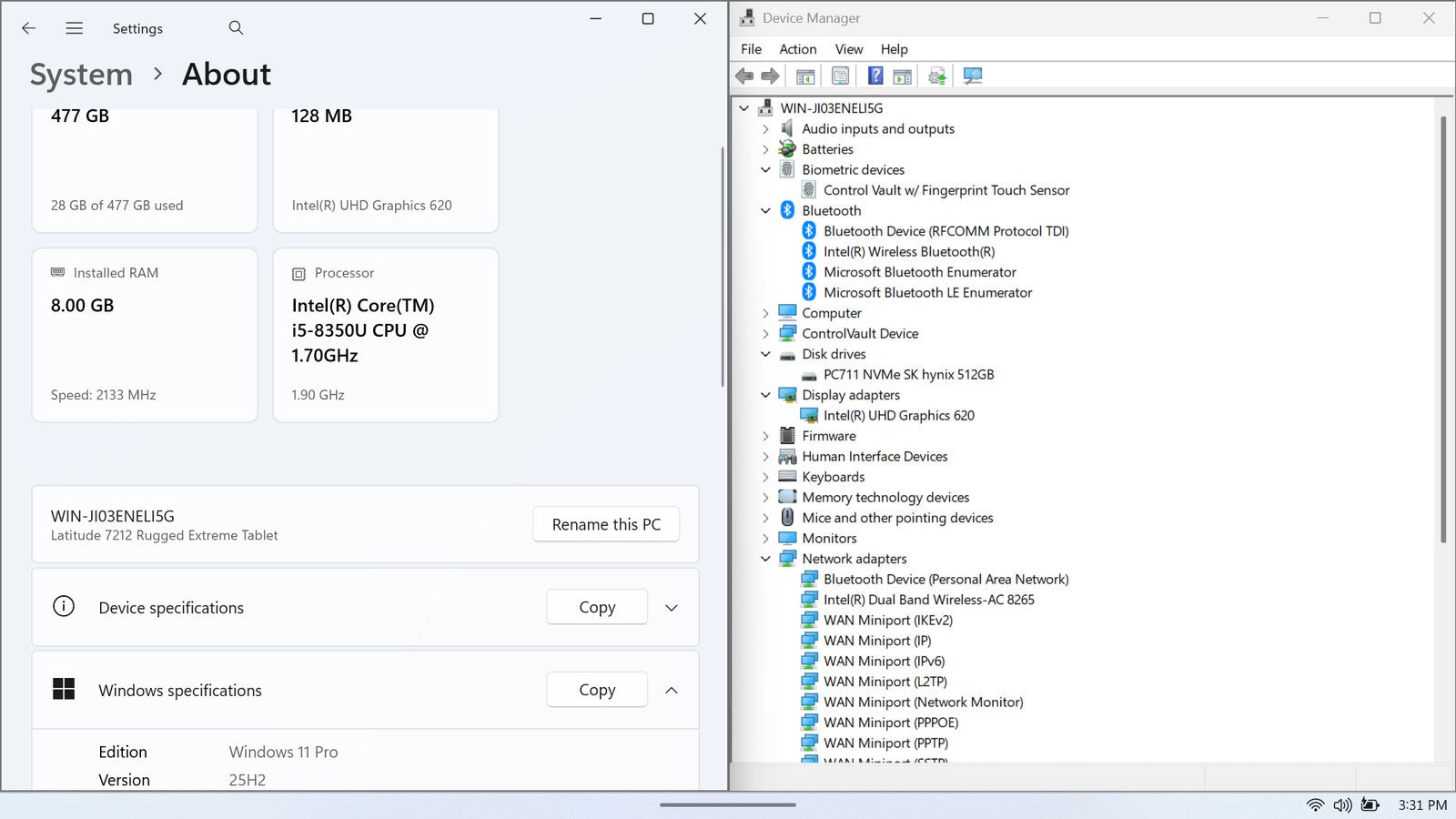Copy the Windows specifications
Screen dimensions: 1456x819
coord(597,691)
